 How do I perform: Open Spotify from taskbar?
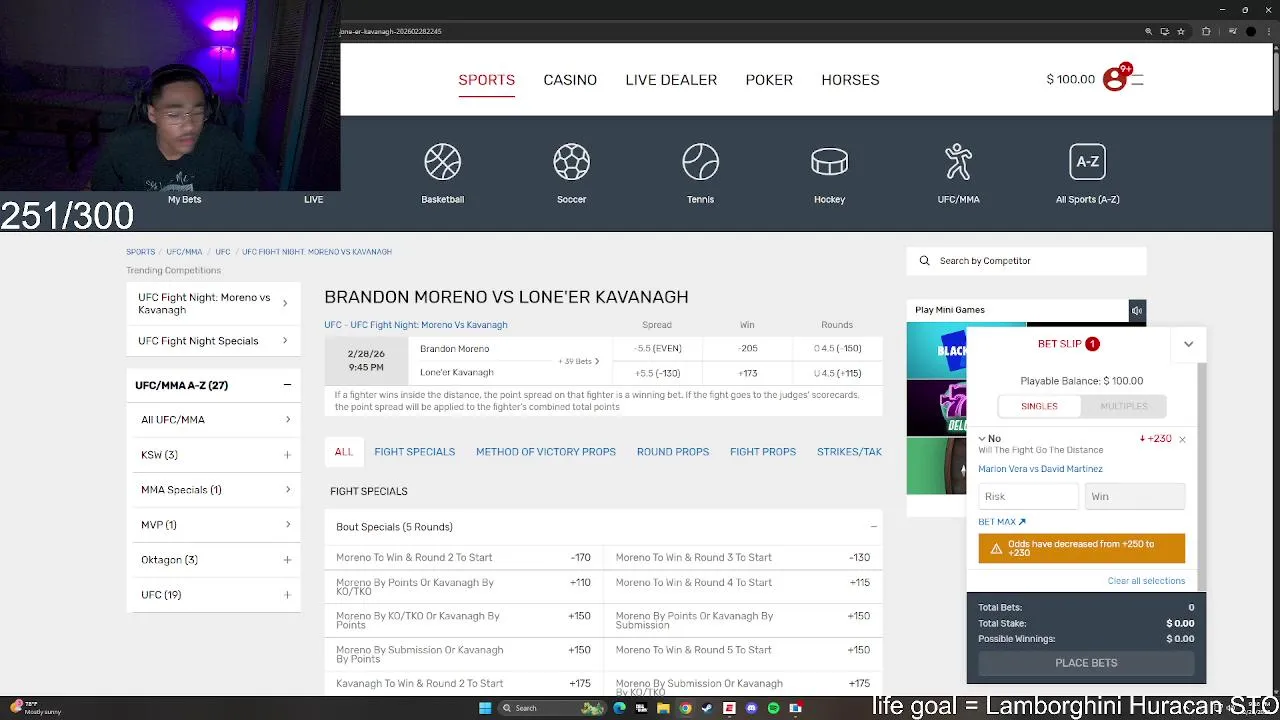(x=773, y=708)
